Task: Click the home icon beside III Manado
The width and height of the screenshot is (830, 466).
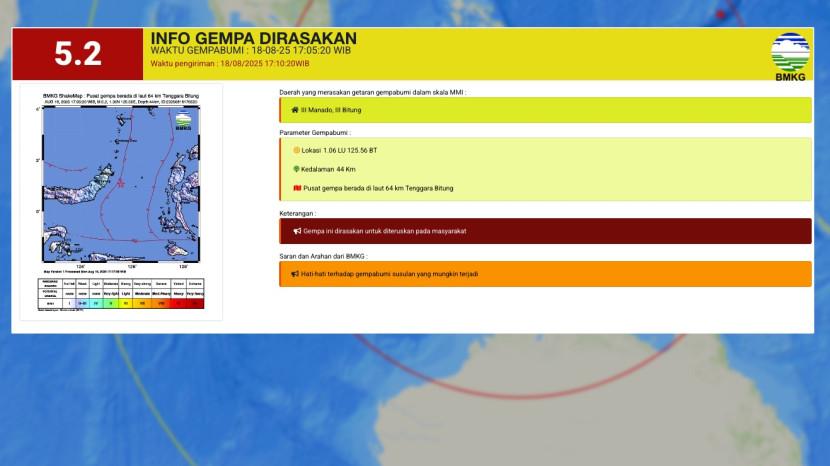Action: pos(295,110)
